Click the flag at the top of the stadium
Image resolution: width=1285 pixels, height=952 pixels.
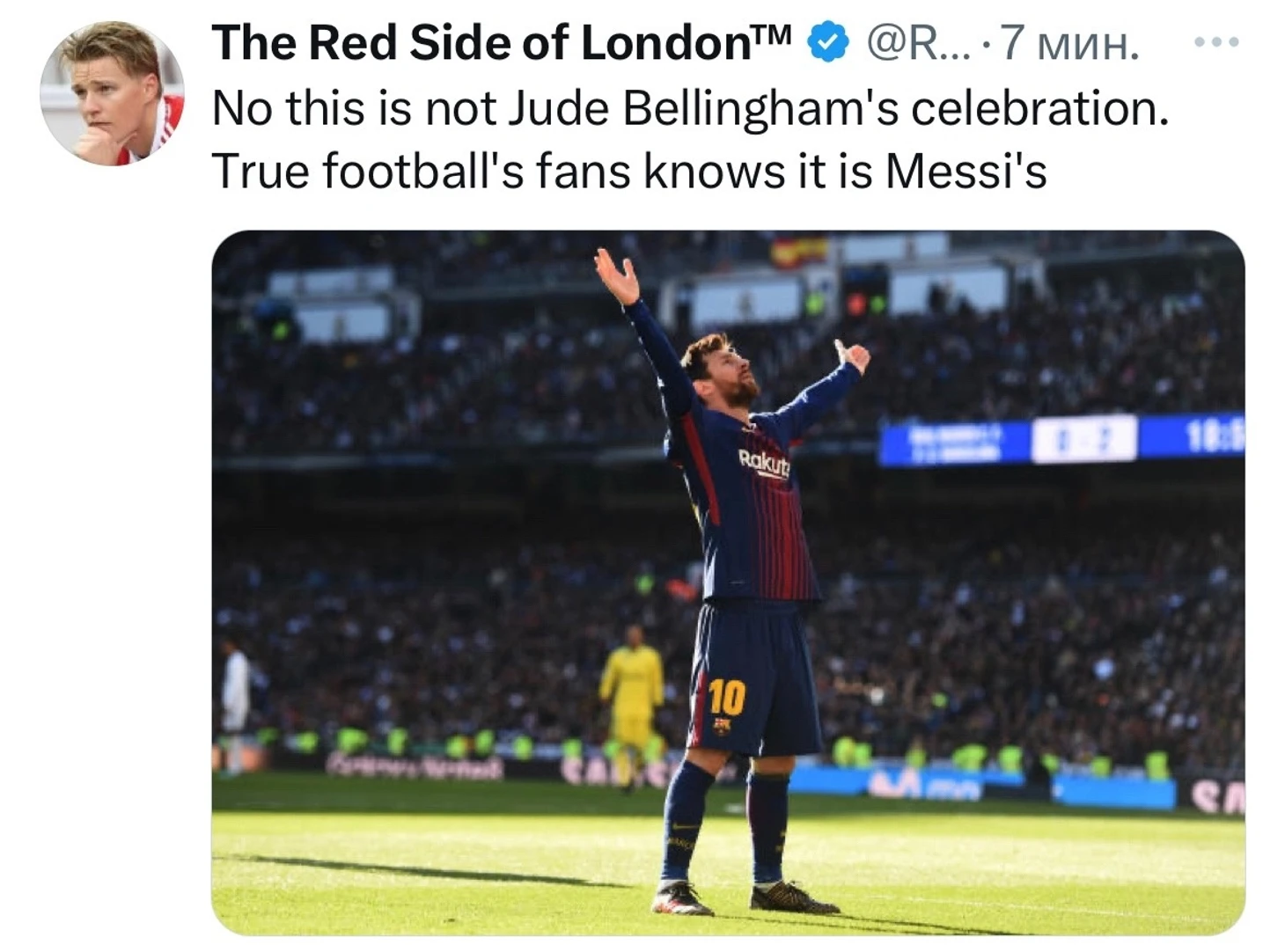point(799,250)
